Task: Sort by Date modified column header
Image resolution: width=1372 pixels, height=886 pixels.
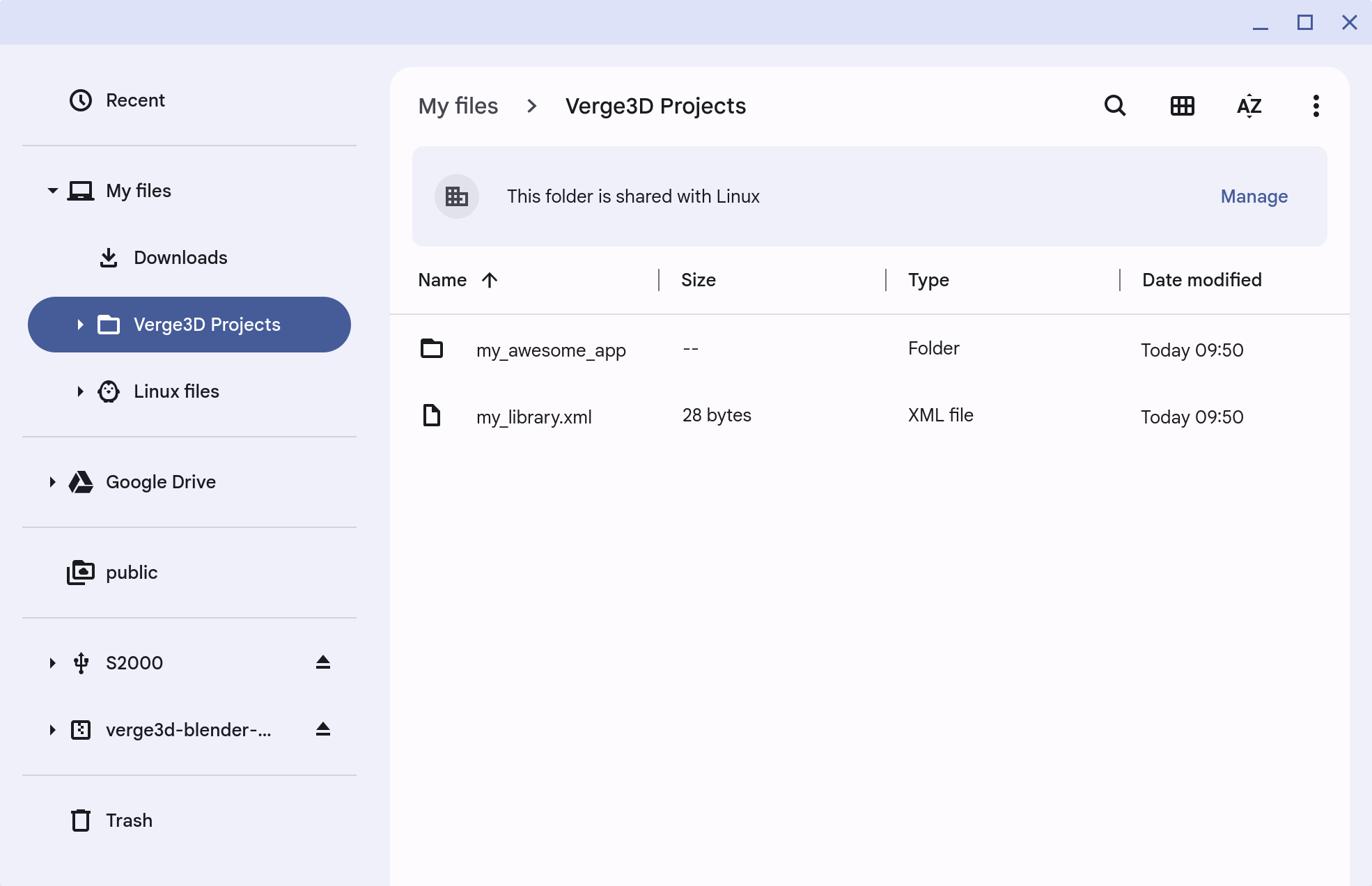Action: pos(1202,280)
